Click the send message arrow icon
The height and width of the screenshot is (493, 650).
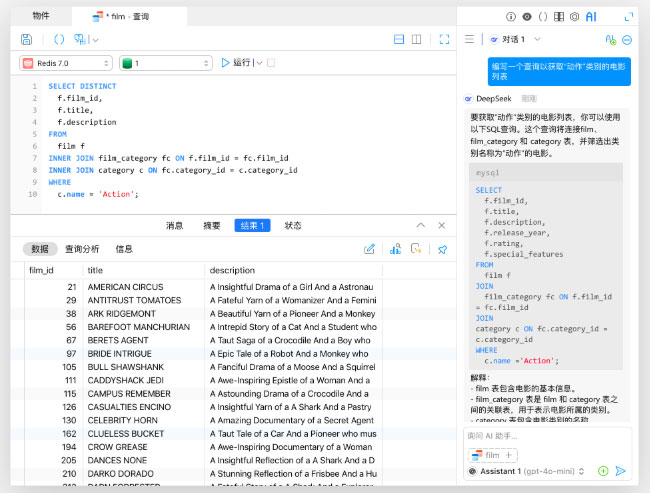tap(621, 471)
